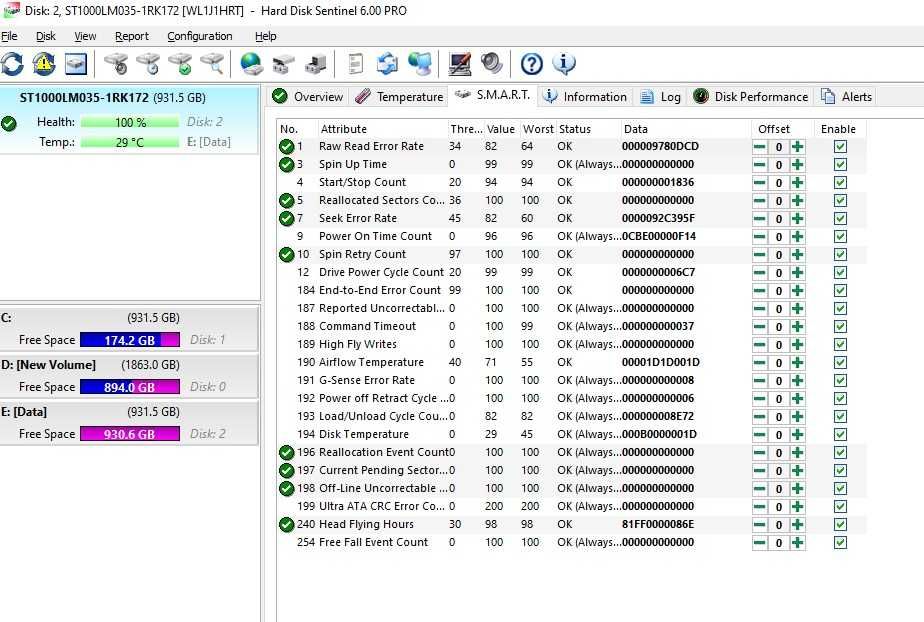Click the Temp. 29 °C bar
924x622 pixels.
tap(130, 142)
